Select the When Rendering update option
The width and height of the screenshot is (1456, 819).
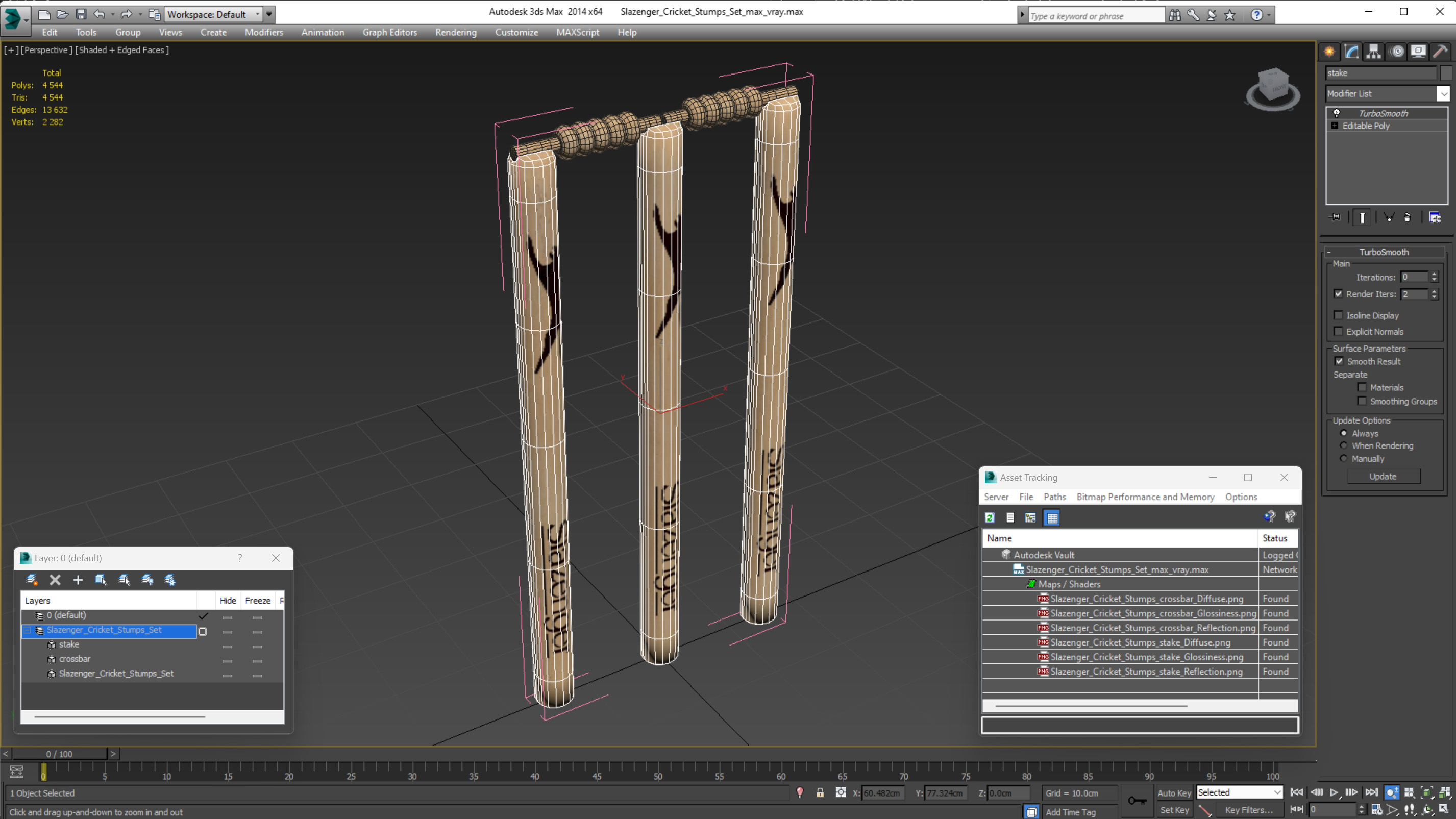[x=1344, y=445]
